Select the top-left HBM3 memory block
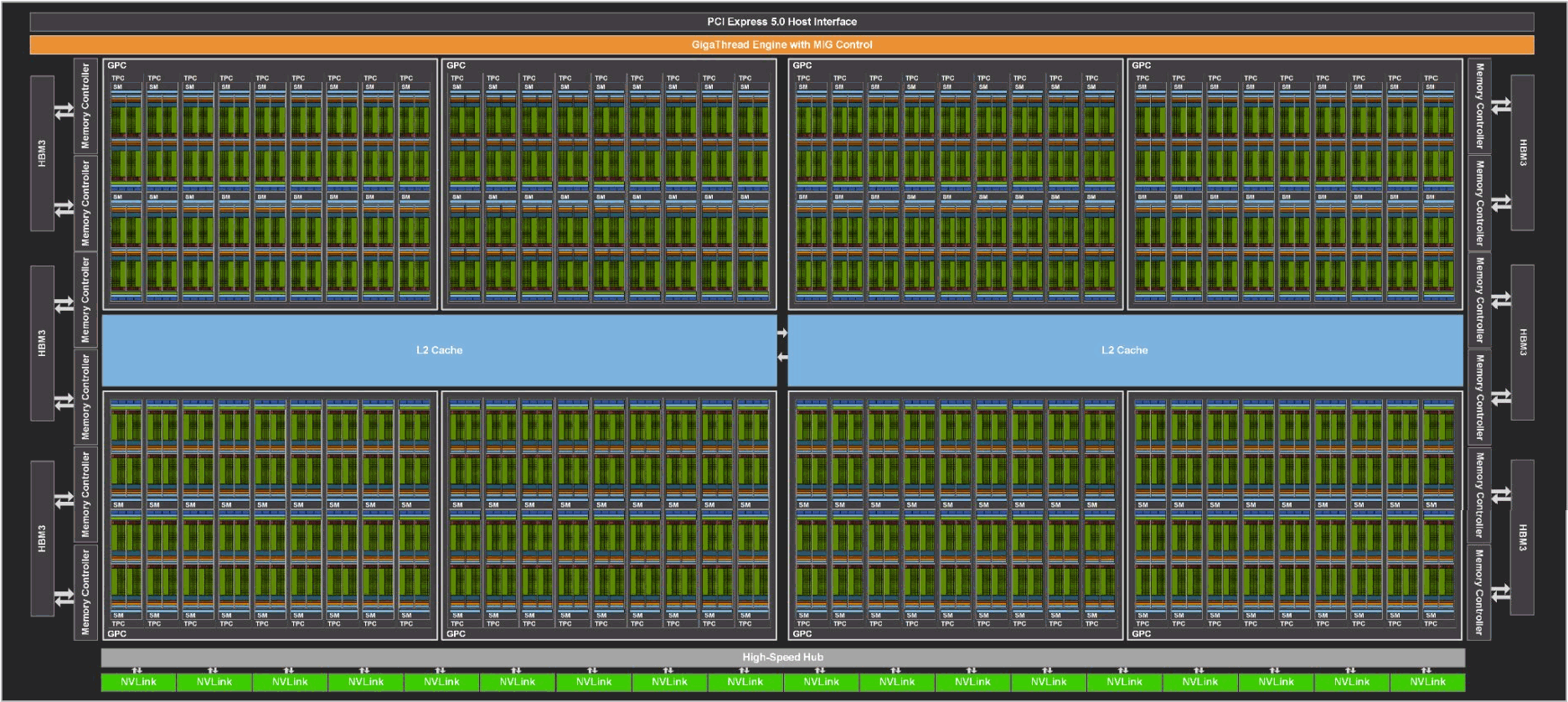This screenshot has width=1568, height=702. point(42,153)
